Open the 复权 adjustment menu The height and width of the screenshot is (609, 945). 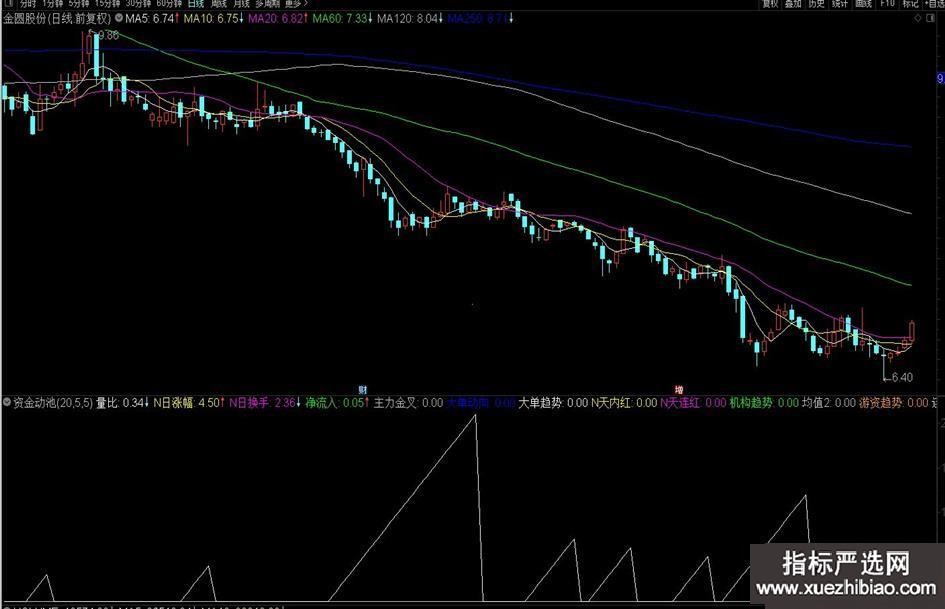pyautogui.click(x=770, y=3)
